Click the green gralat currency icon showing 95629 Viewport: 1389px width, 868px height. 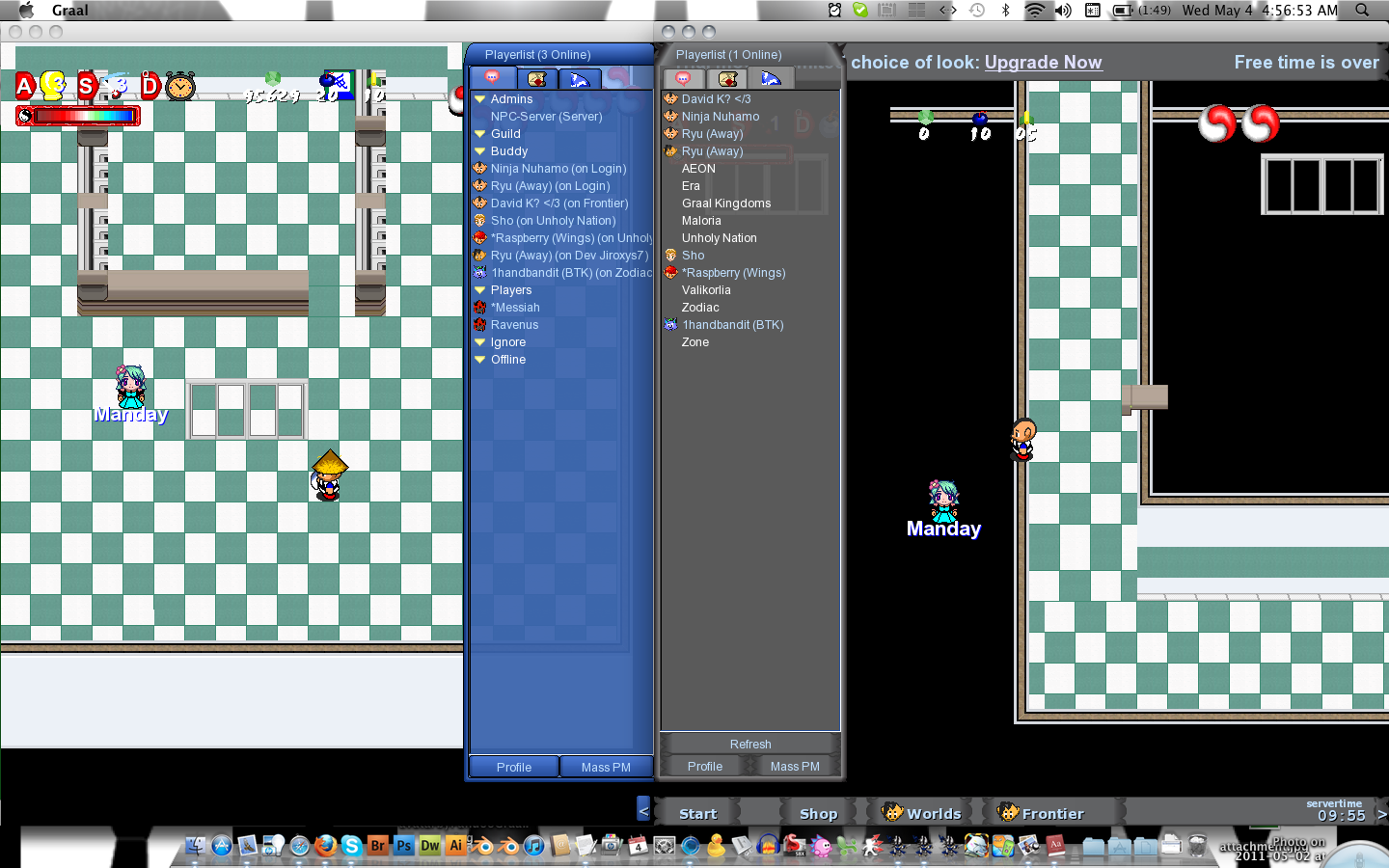[x=273, y=79]
